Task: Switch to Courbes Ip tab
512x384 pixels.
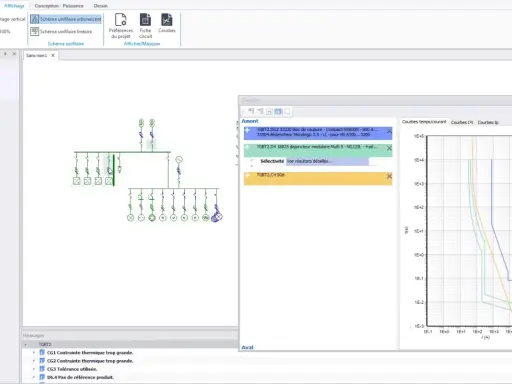Action: [488, 122]
